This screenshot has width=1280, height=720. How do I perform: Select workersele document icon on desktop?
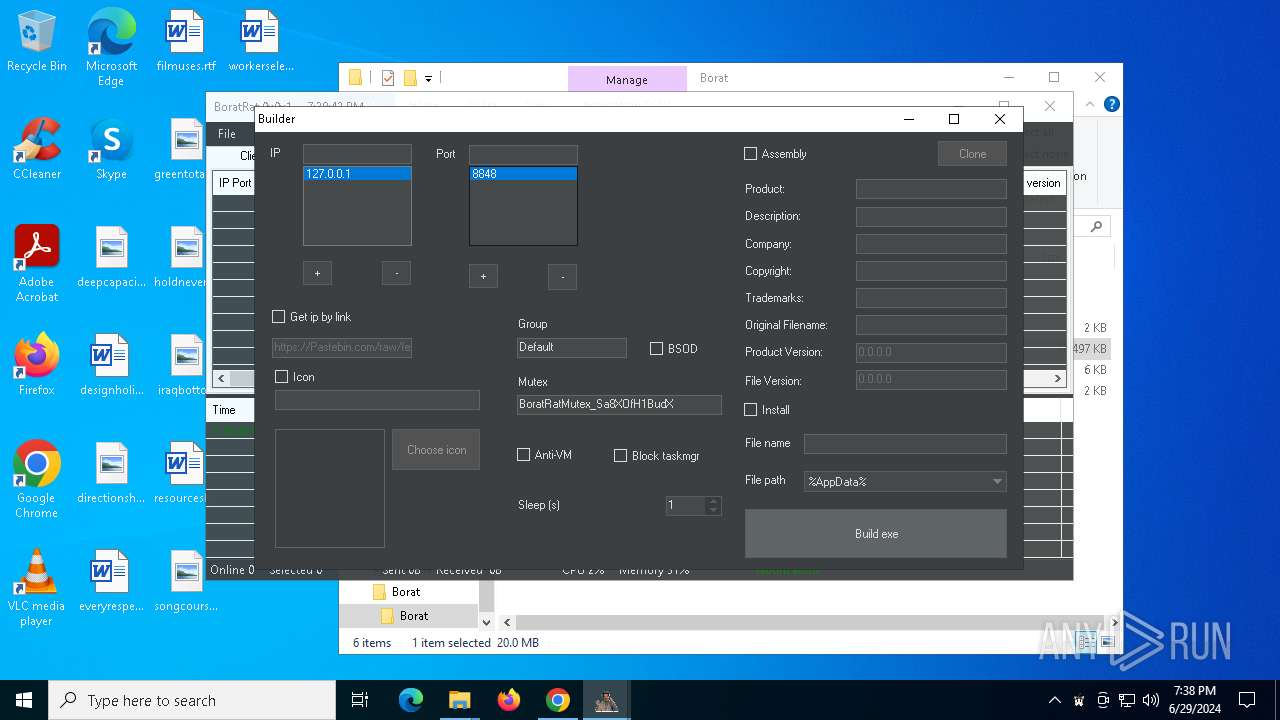coord(261,42)
